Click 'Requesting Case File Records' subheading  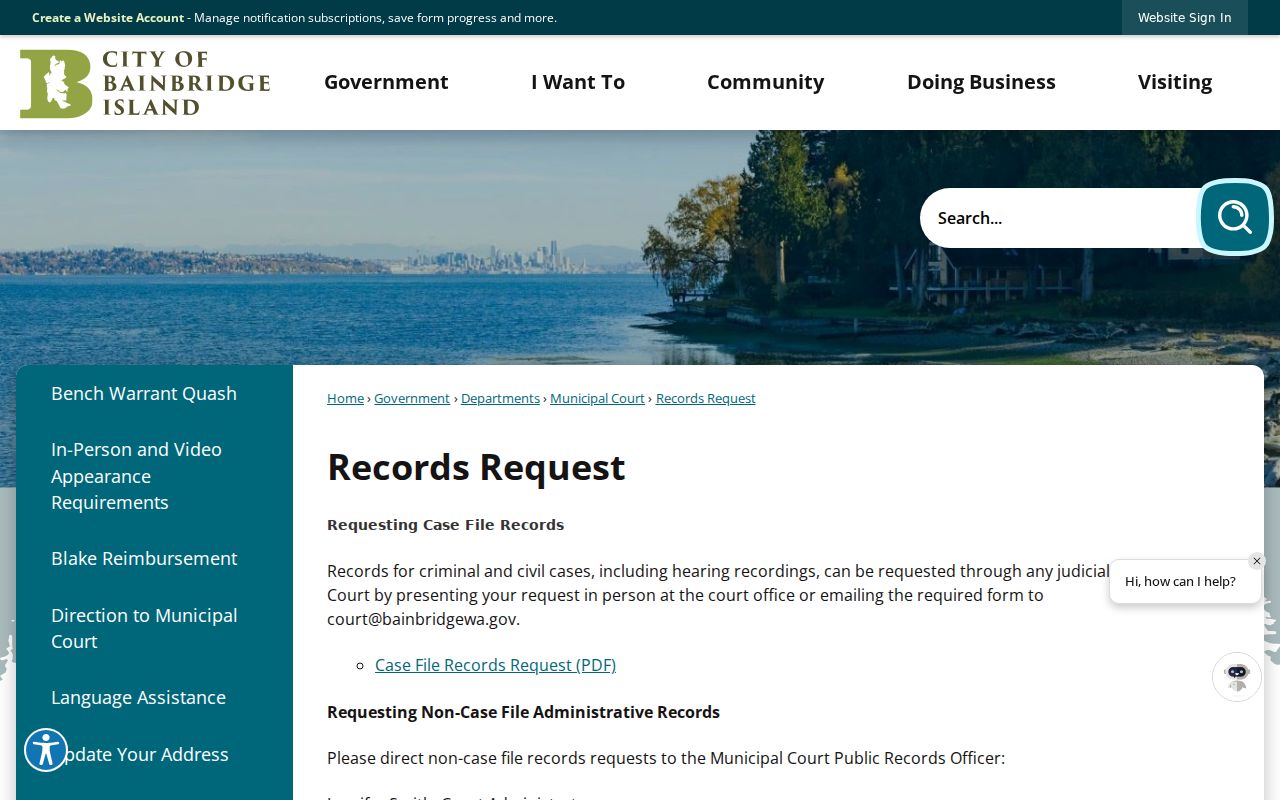446,525
